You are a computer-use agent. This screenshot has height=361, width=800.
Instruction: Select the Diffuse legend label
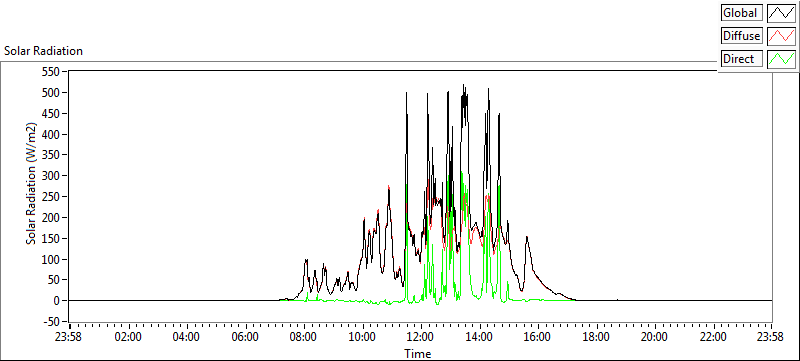pos(741,36)
